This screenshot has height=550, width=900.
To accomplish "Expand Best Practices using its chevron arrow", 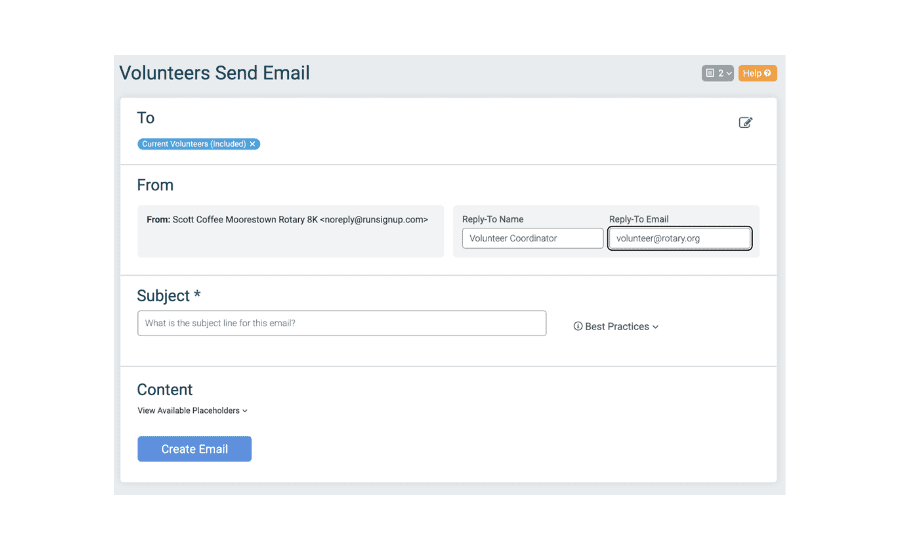I will 655,327.
